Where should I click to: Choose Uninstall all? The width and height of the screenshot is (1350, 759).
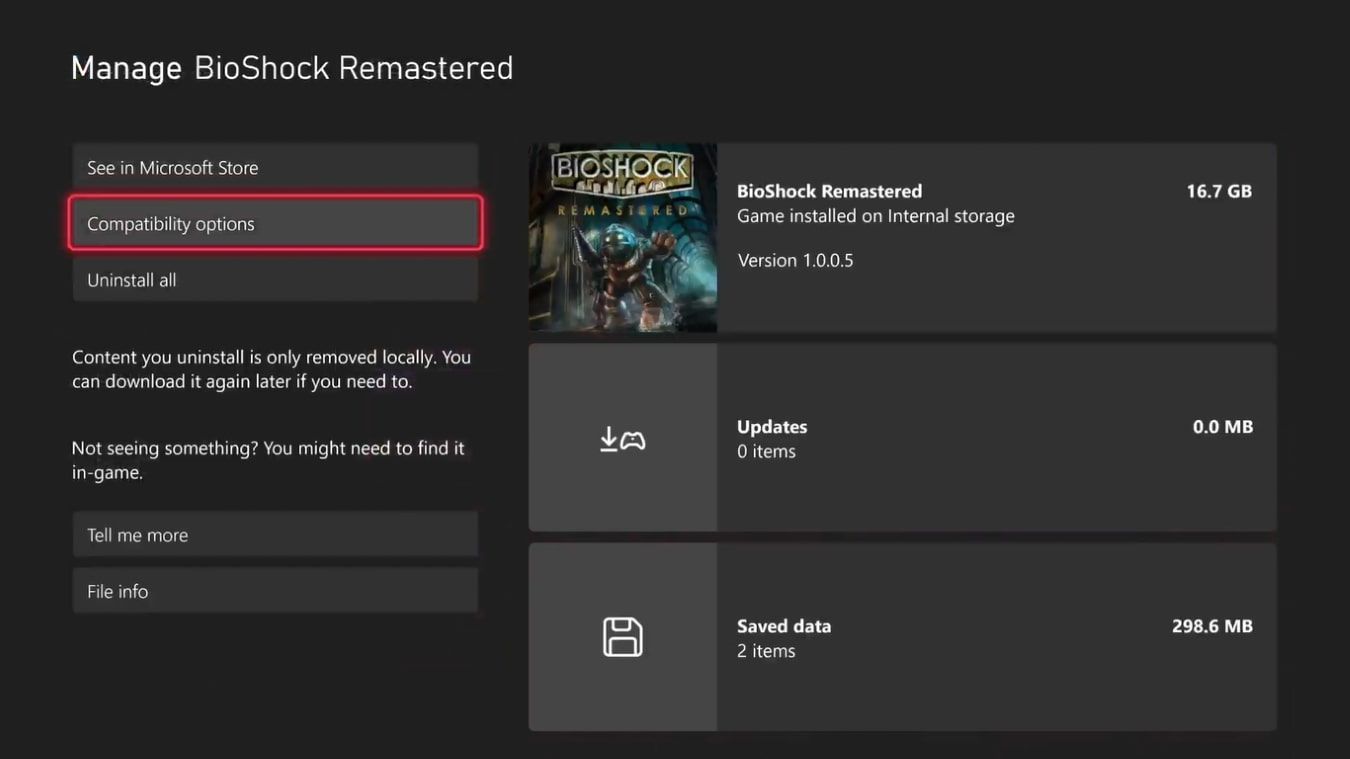(275, 280)
